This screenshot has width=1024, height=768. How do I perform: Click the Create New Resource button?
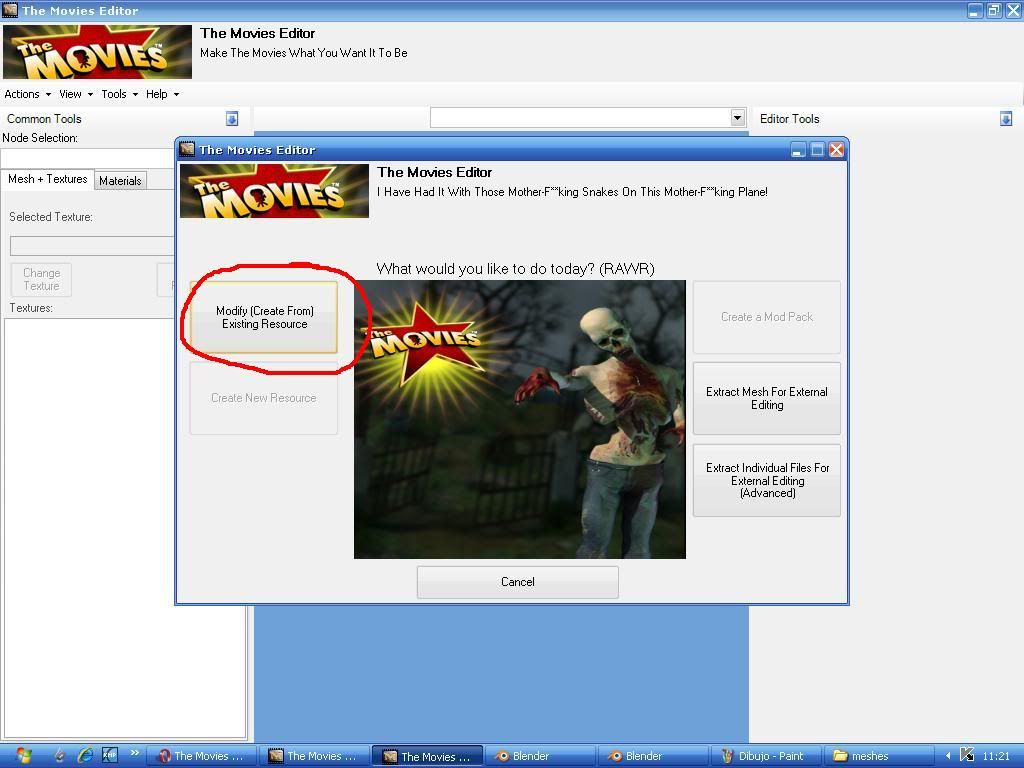[x=264, y=398]
